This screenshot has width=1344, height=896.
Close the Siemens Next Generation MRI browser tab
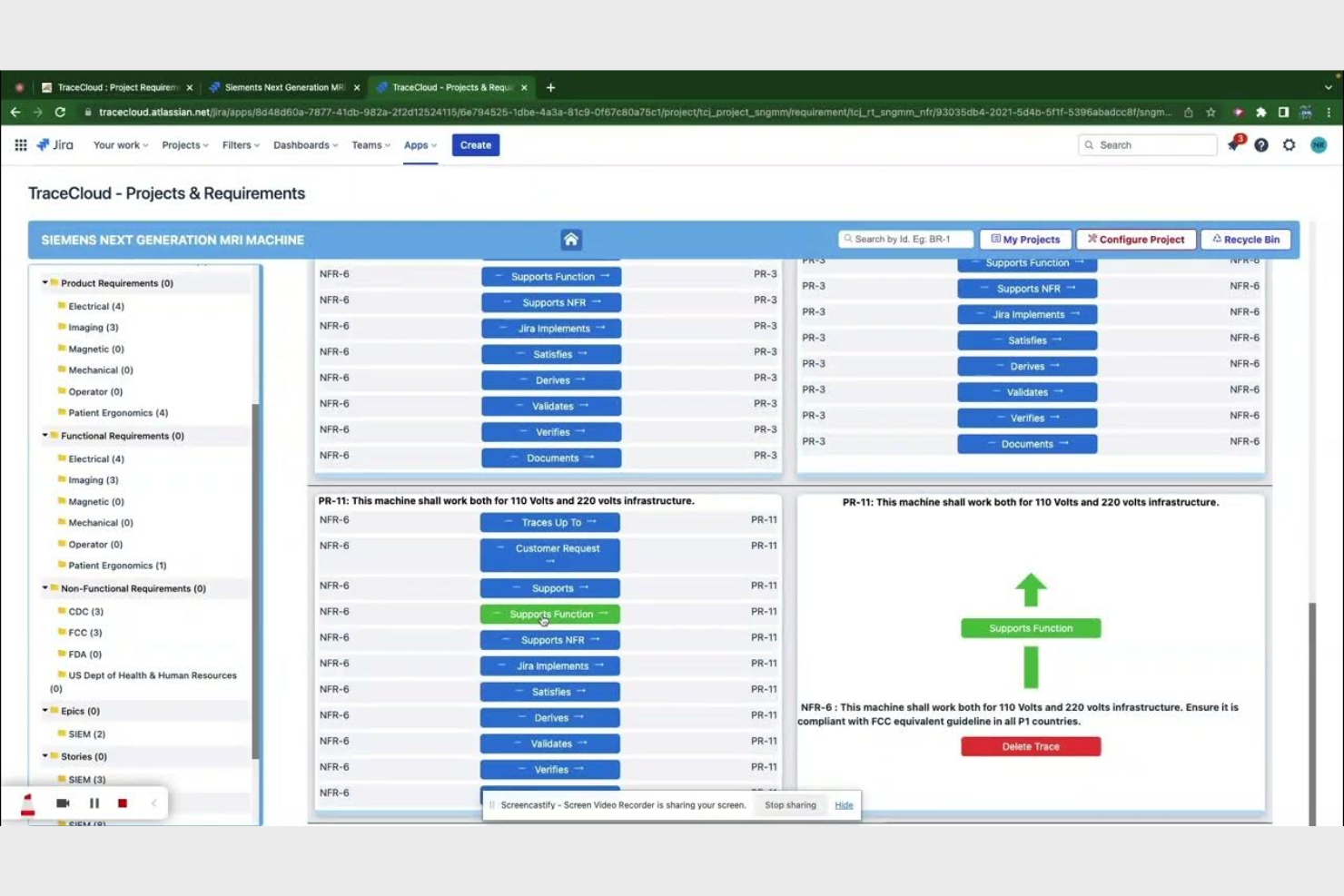tap(357, 88)
